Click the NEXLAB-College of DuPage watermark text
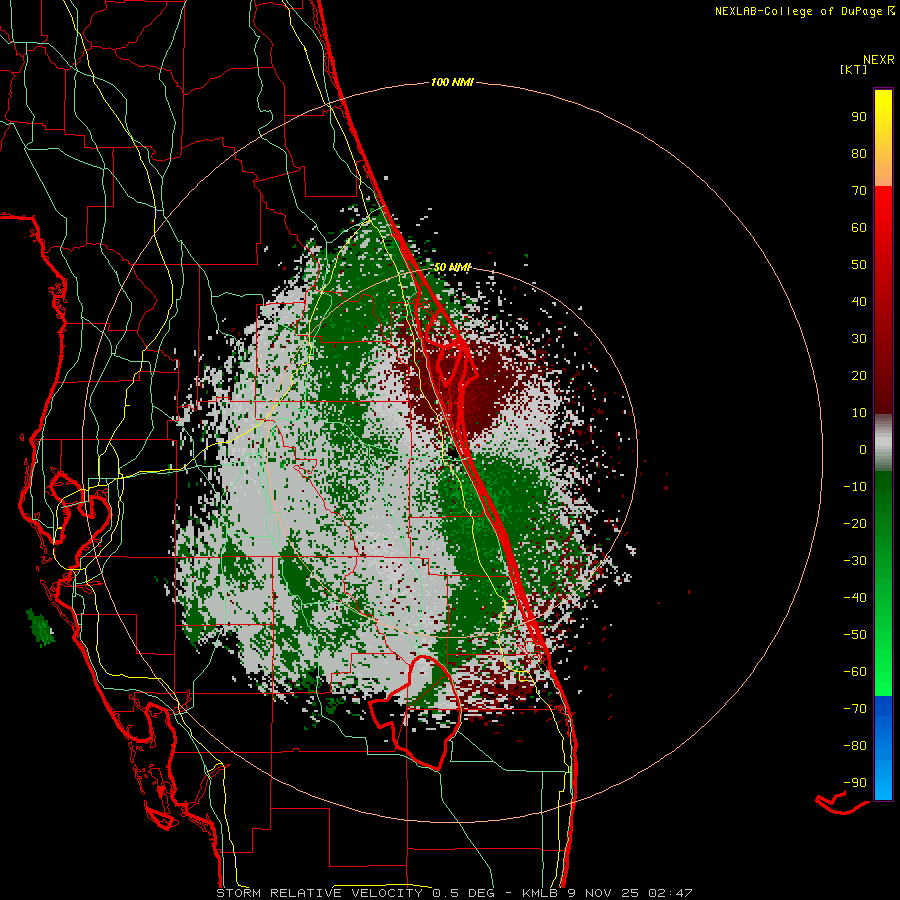This screenshot has height=900, width=900. pos(805,11)
